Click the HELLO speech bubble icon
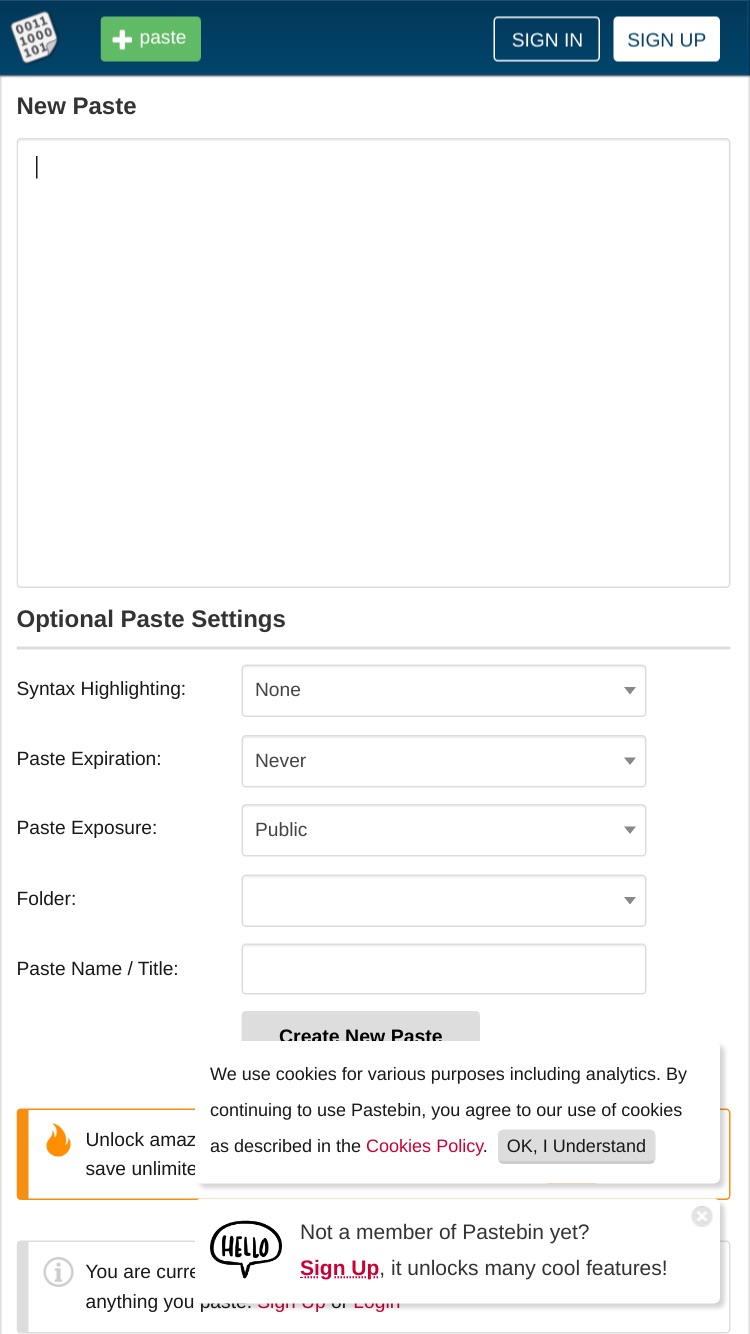Screen dimensions: 750x1334 (x=246, y=1249)
